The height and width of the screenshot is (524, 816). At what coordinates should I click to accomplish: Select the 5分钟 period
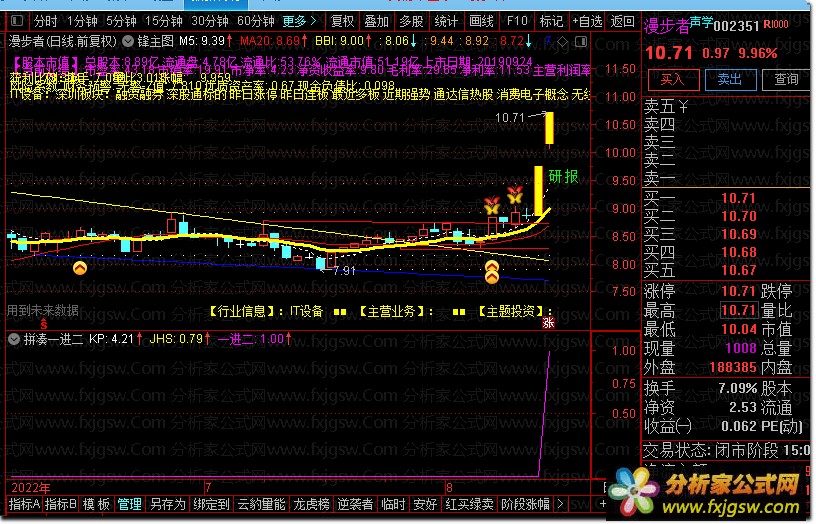121,21
